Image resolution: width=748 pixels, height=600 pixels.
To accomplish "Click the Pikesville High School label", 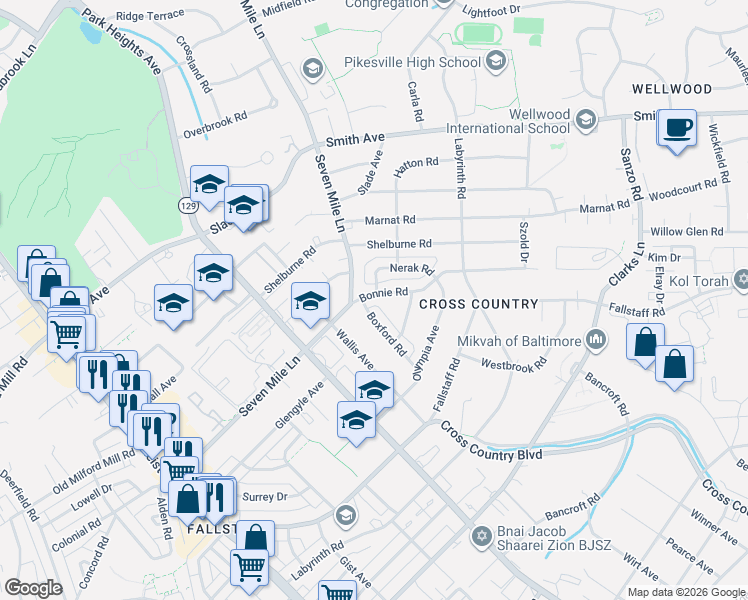I will tap(412, 62).
